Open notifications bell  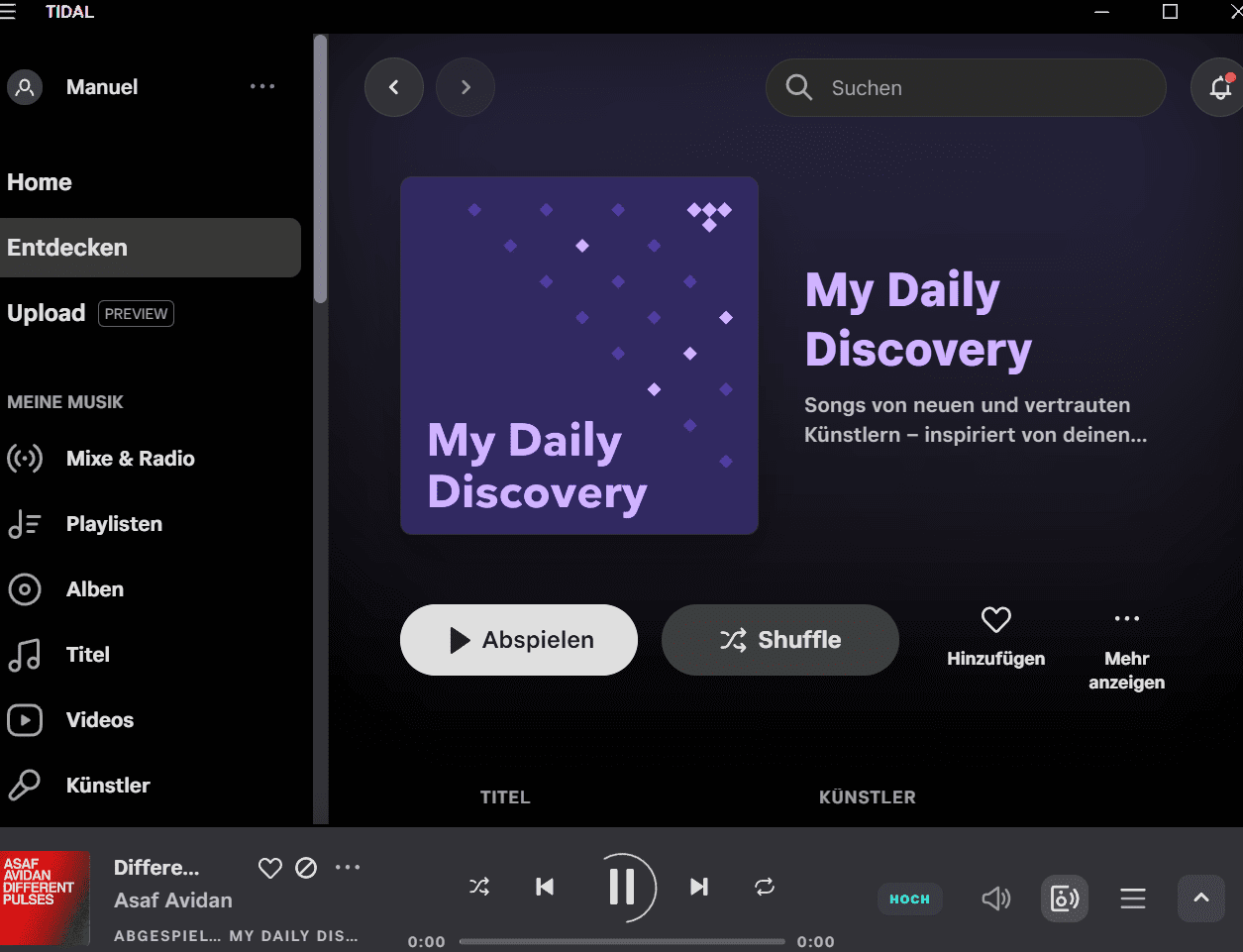coord(1220,87)
